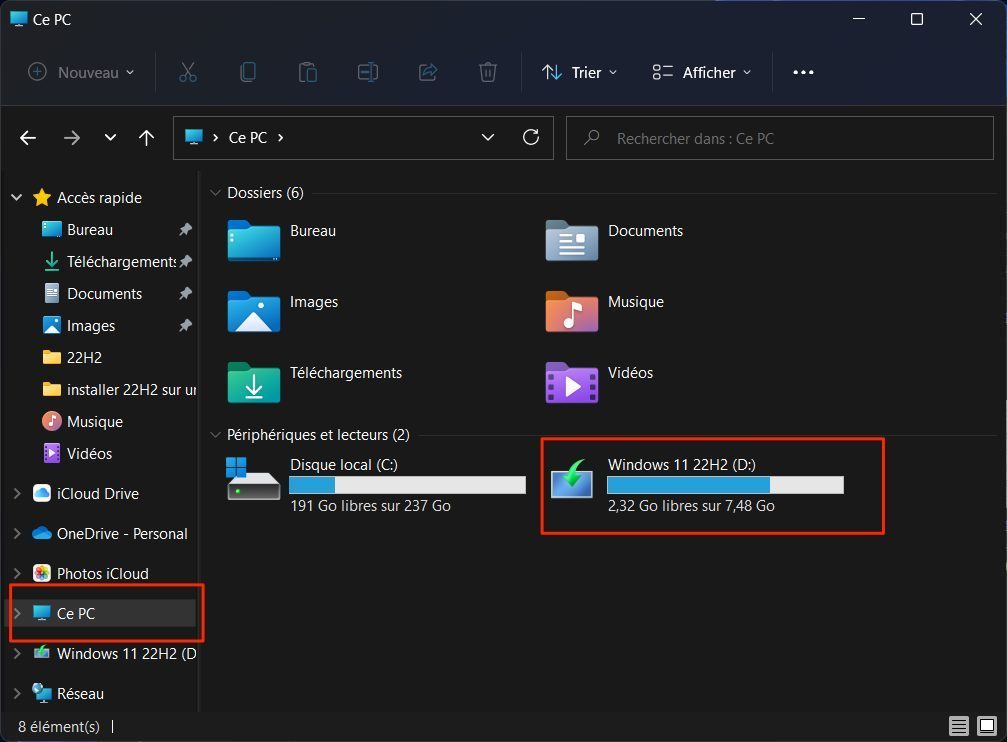This screenshot has width=1007, height=742.
Task: Click Ce PC breadcrumb in address bar
Action: pos(248,137)
